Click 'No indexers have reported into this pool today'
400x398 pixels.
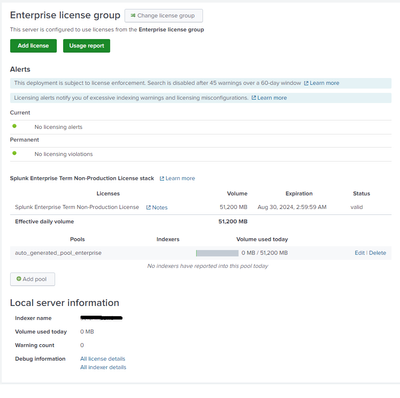click(207, 266)
